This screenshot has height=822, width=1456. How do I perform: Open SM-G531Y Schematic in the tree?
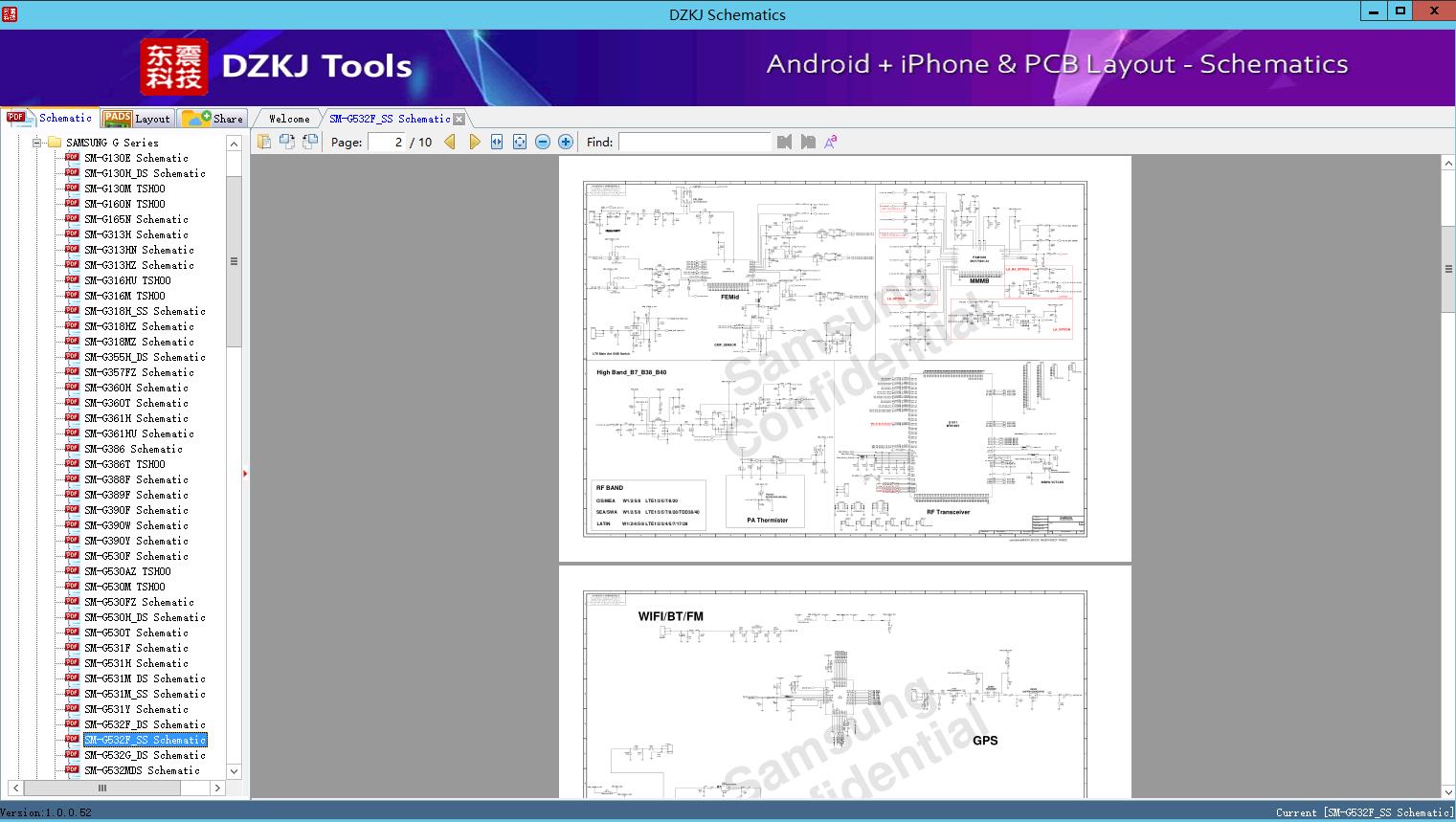(x=136, y=709)
